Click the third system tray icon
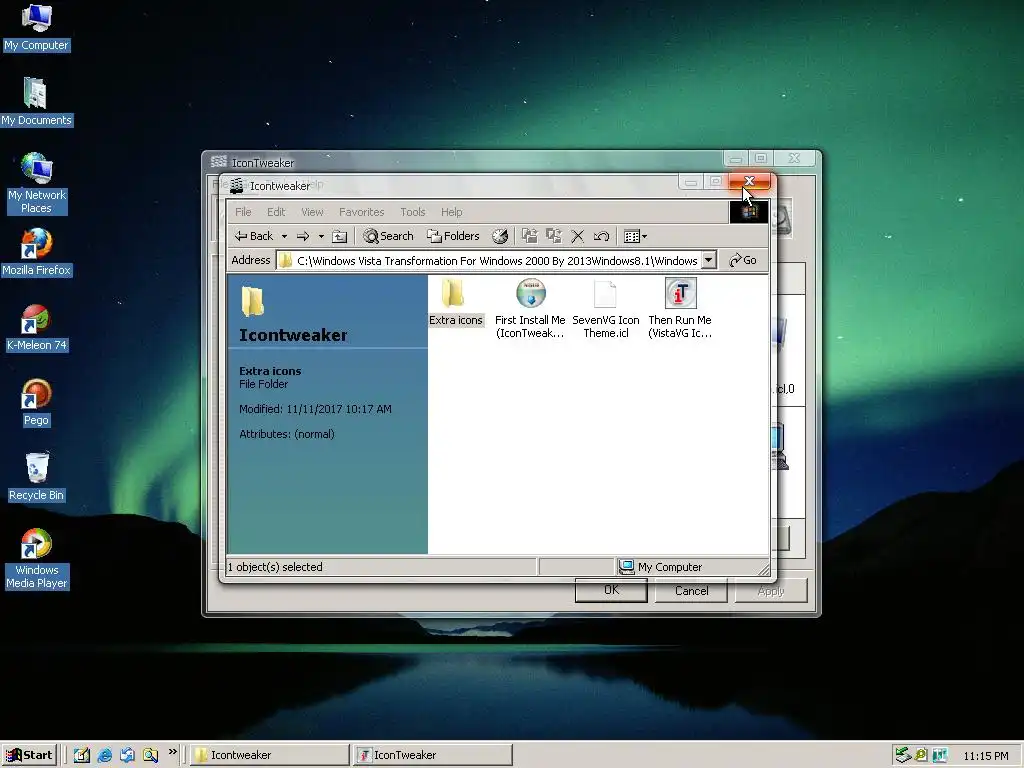Image resolution: width=1024 pixels, height=768 pixels. pos(940,755)
